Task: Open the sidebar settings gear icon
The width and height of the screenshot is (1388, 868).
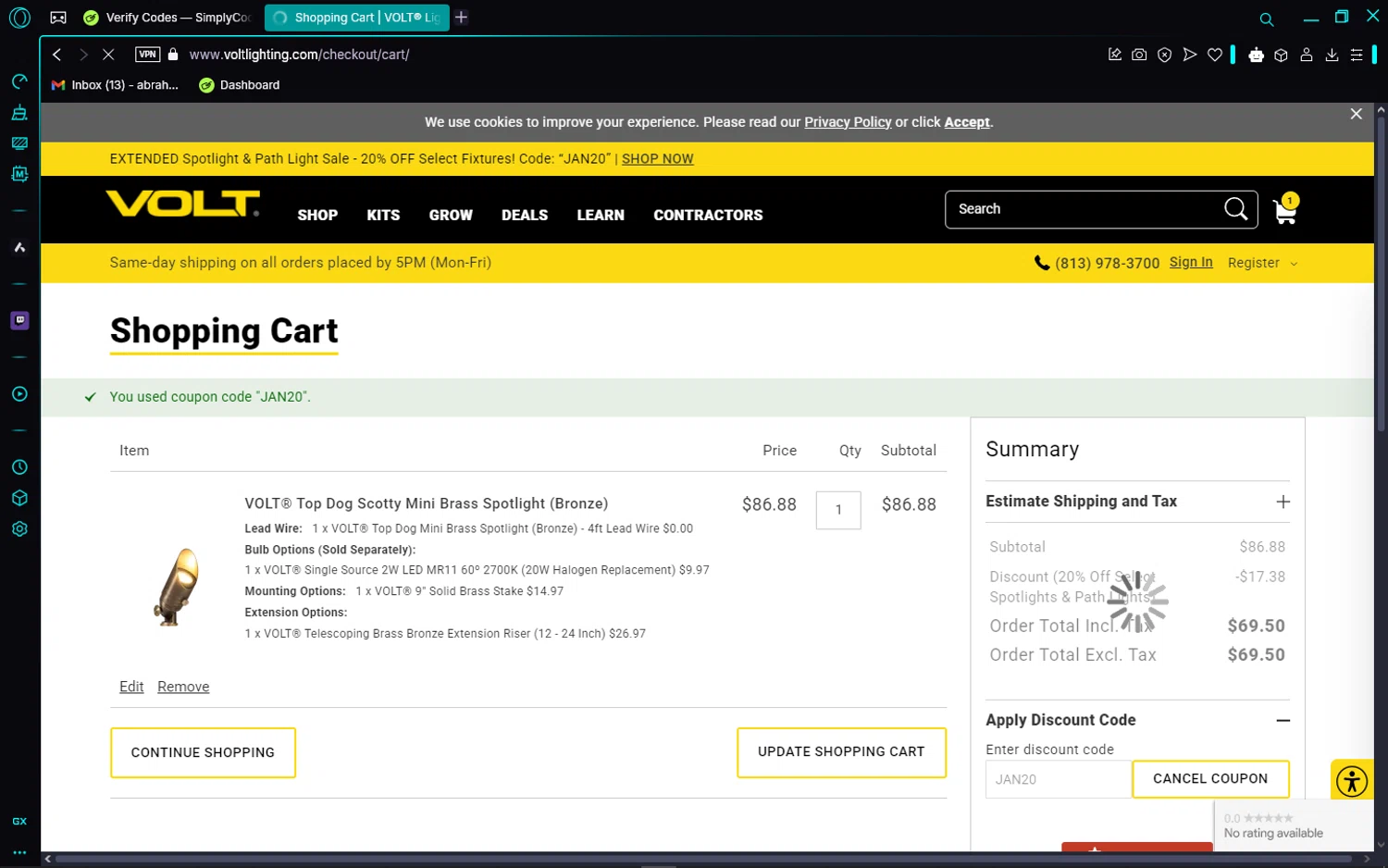Action: (19, 529)
